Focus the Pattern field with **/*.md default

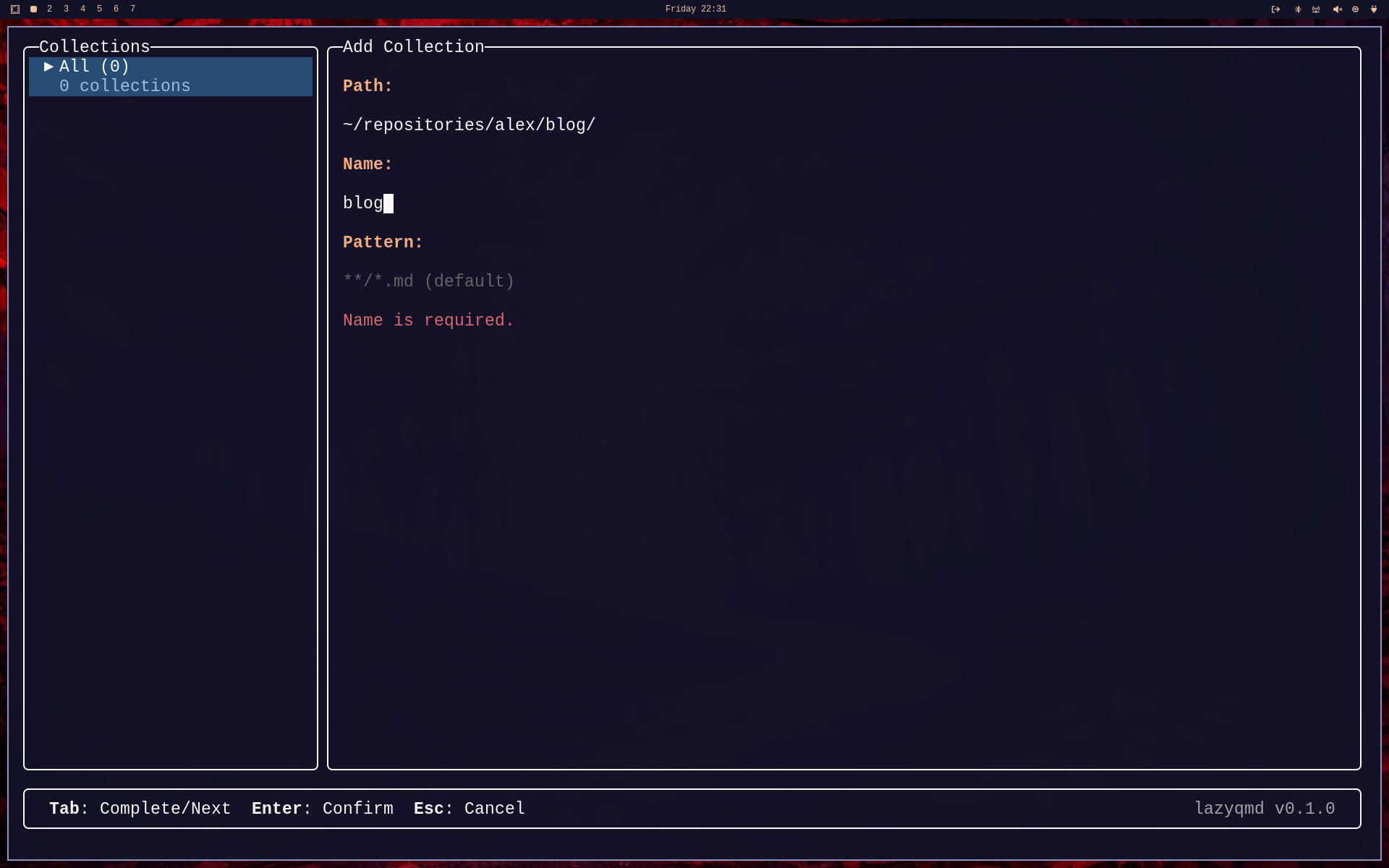pyautogui.click(x=428, y=281)
